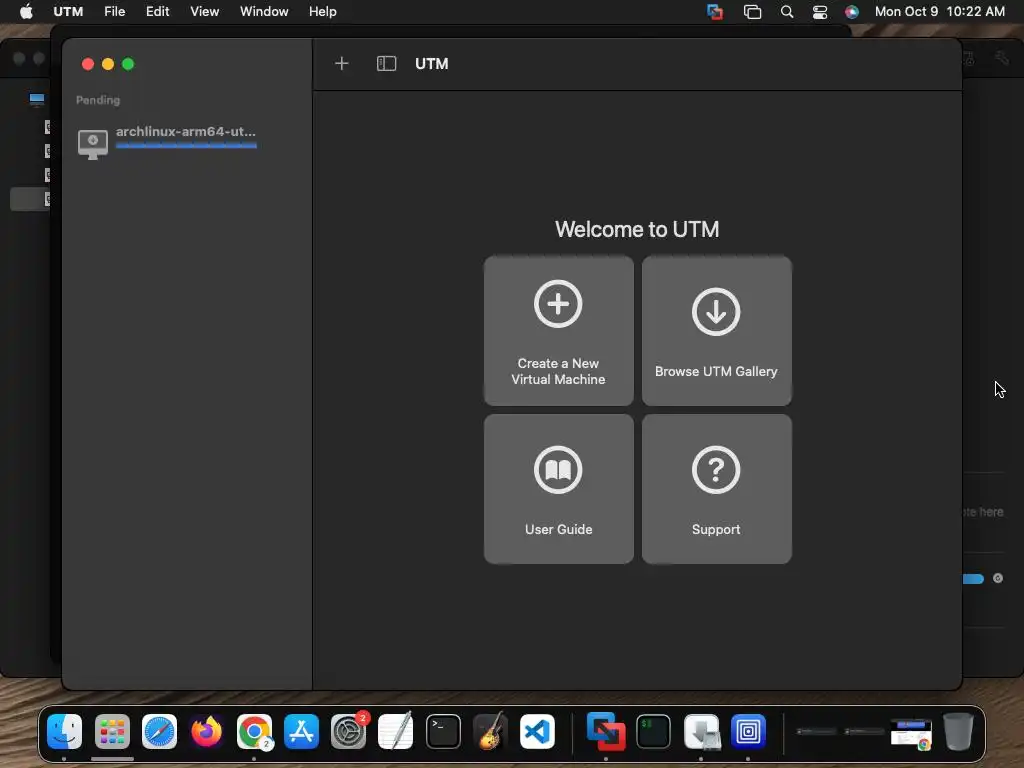Open Spotlight search
The width and height of the screenshot is (1024, 768).
[787, 12]
